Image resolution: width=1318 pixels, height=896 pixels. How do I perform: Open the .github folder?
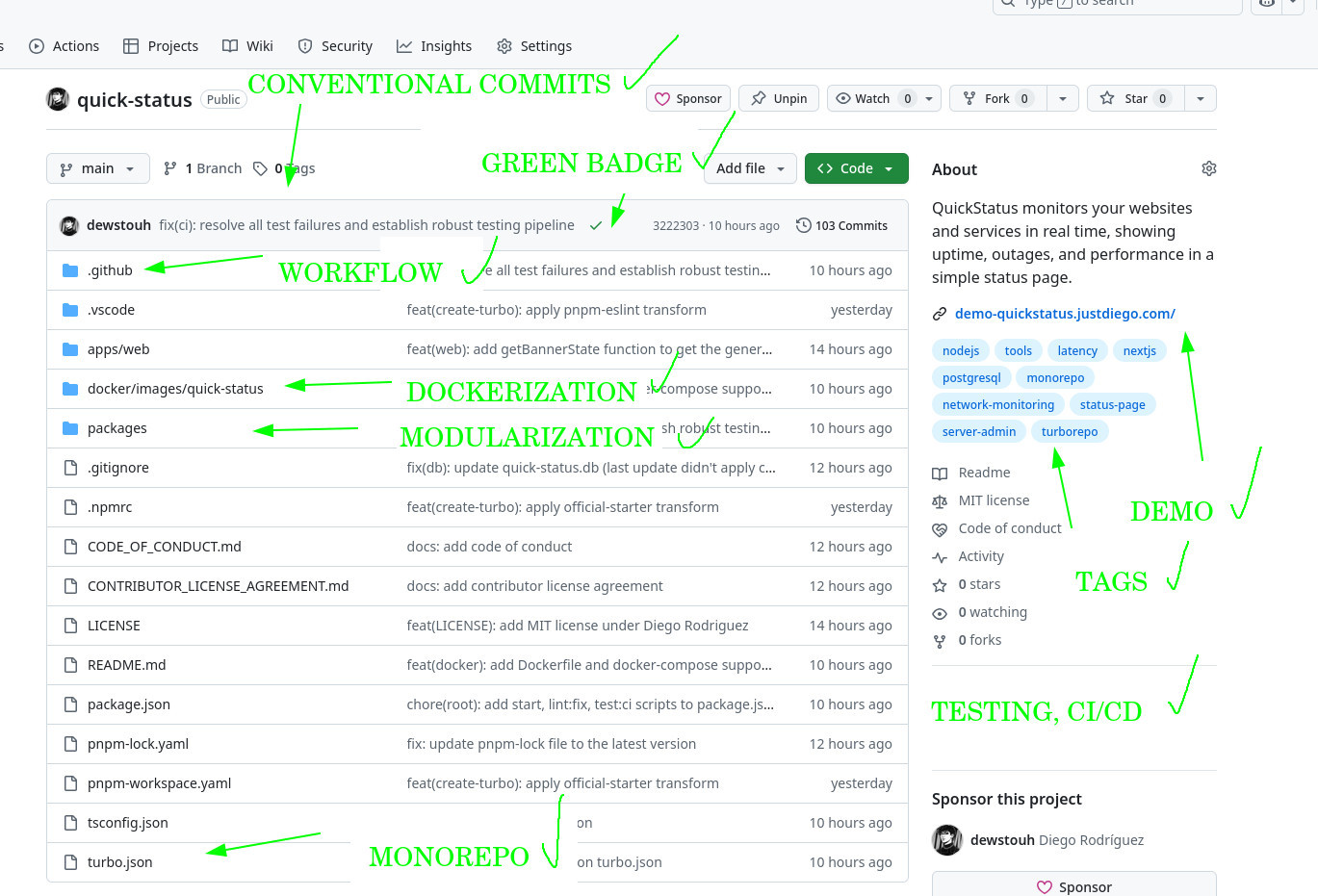tap(110, 270)
